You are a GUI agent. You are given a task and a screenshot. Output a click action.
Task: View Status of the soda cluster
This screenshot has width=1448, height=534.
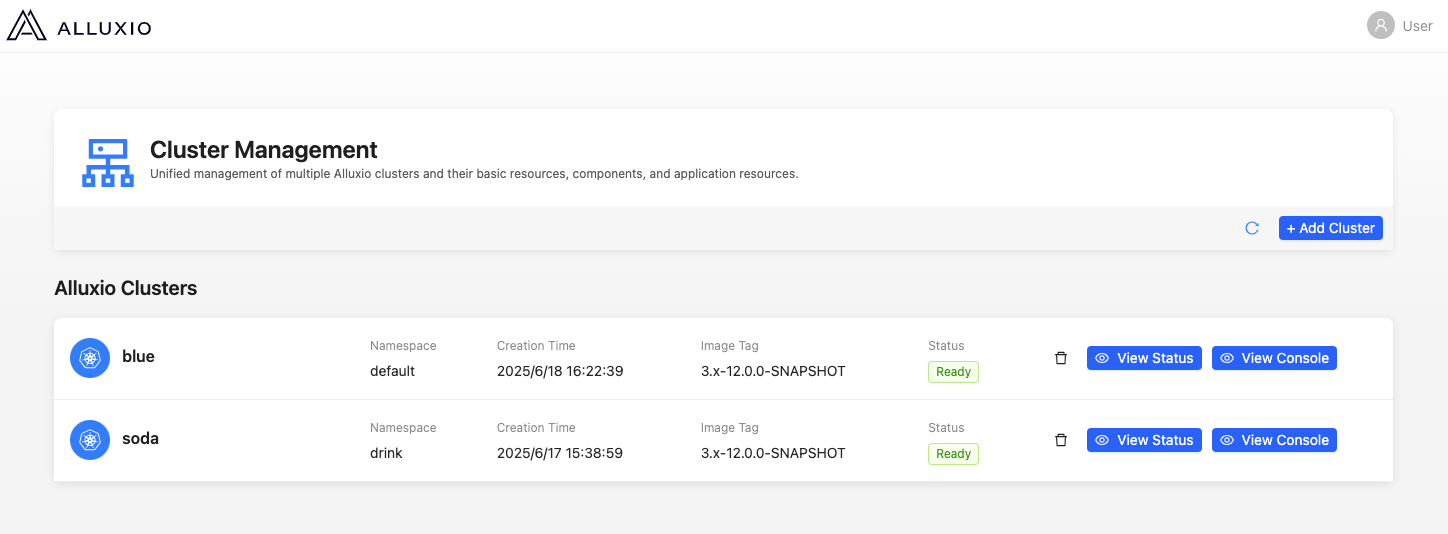1144,440
